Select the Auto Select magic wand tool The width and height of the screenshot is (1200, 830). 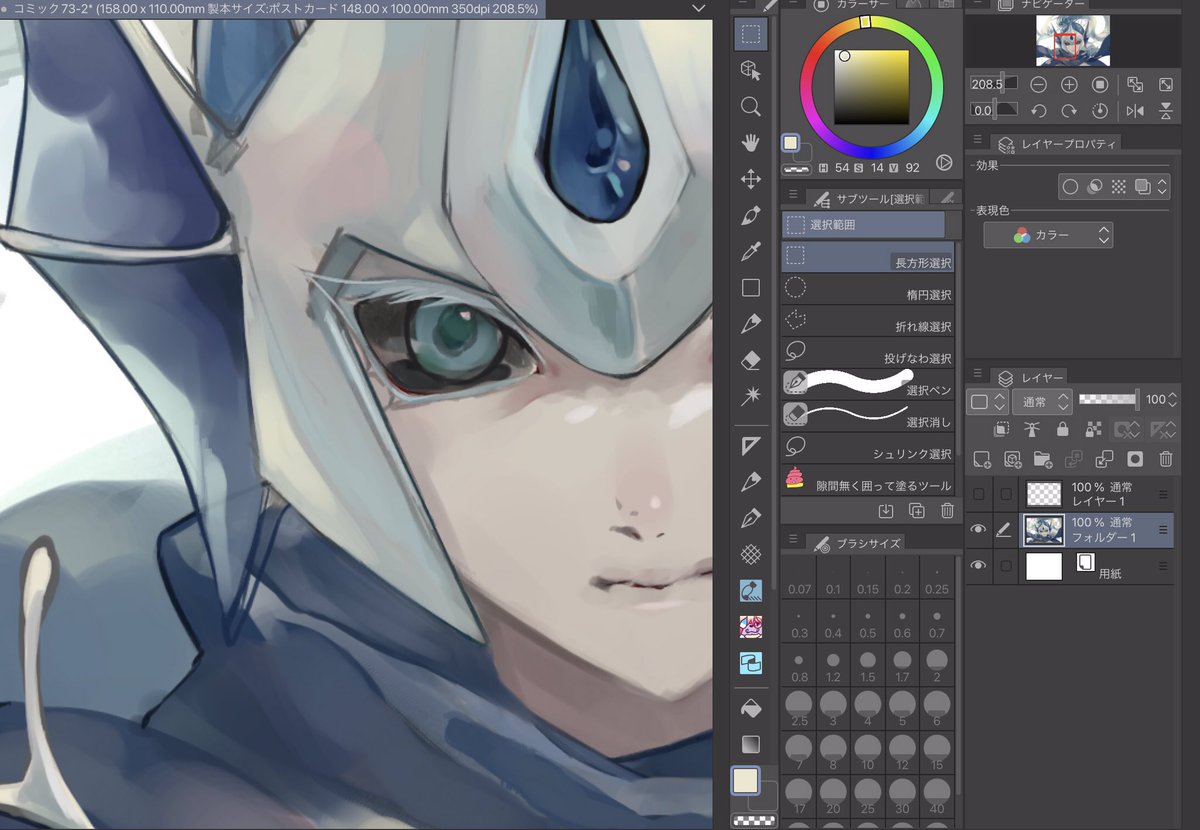750,396
